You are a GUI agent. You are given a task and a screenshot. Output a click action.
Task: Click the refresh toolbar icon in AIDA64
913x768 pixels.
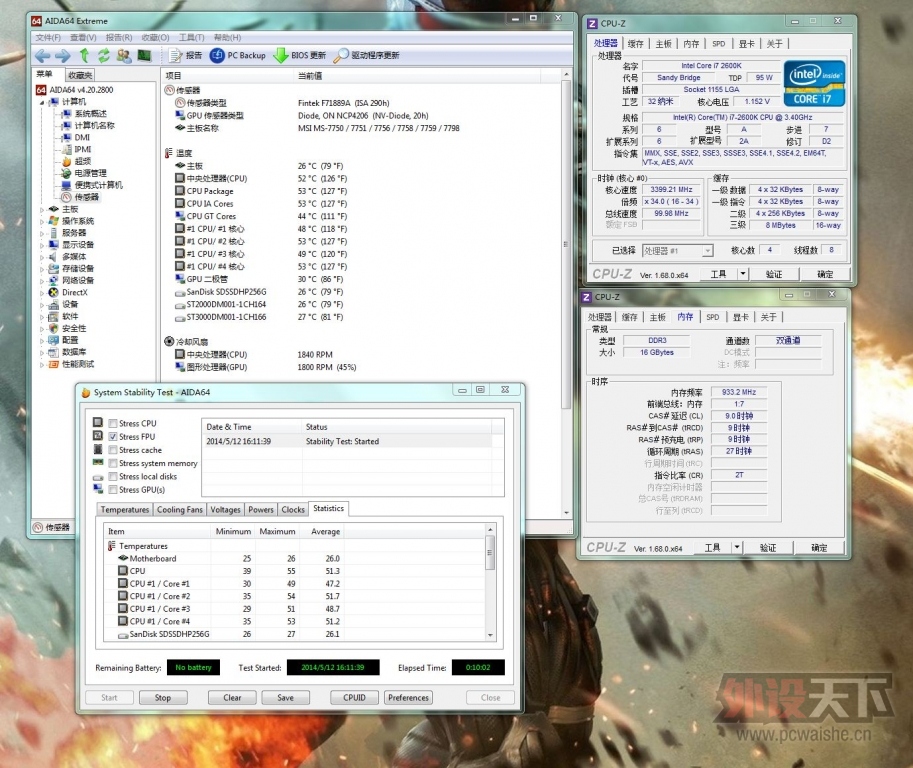(x=104, y=55)
